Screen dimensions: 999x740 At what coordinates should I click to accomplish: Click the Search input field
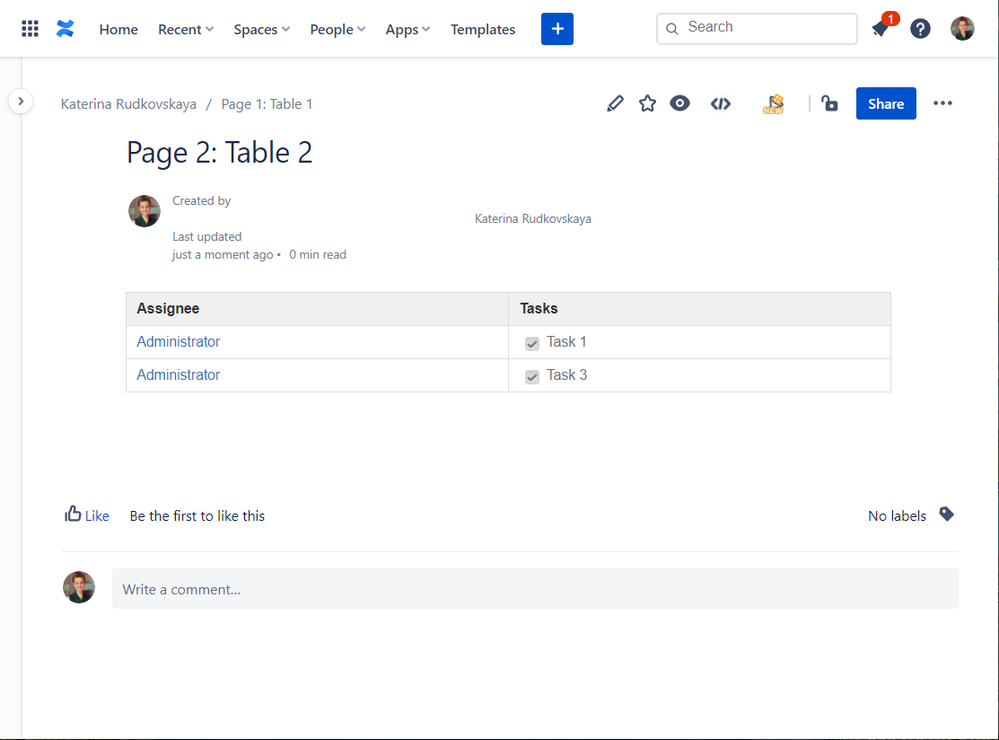pyautogui.click(x=757, y=29)
